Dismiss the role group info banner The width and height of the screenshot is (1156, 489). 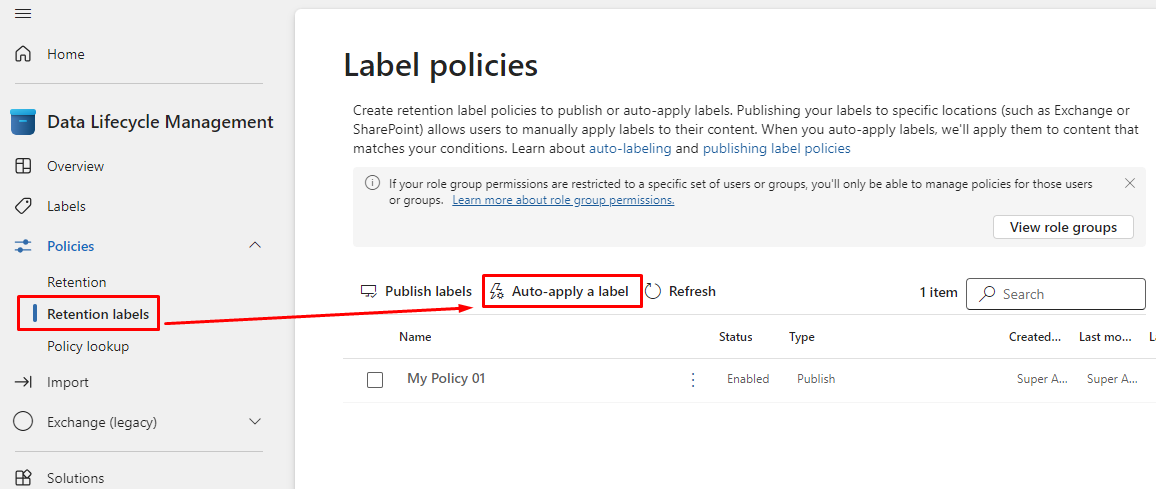pos(1130,183)
